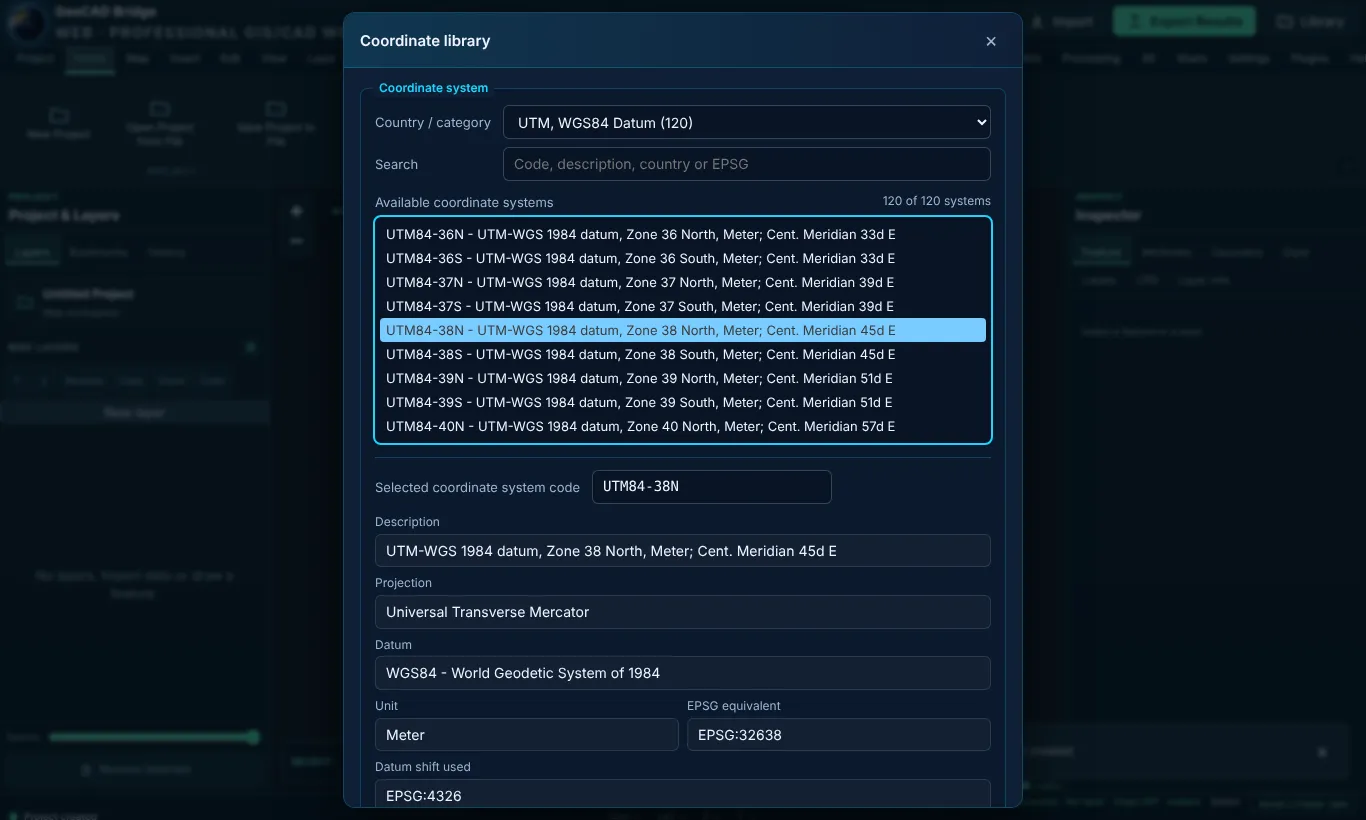Select highlighted UTM84-38N Zone 38 North row
This screenshot has height=820, width=1366.
click(x=683, y=330)
